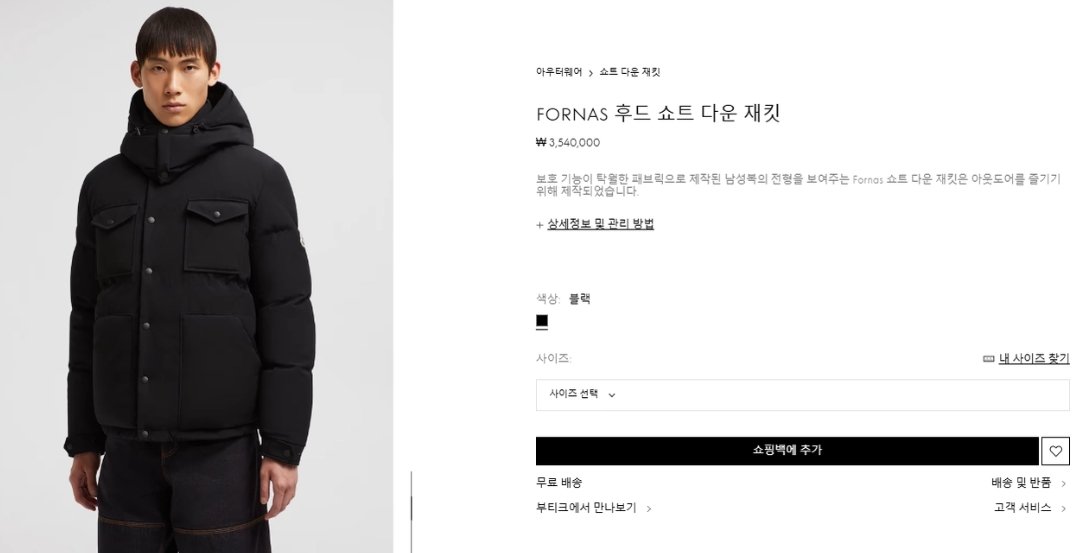Select the black color swatch

coord(542,321)
